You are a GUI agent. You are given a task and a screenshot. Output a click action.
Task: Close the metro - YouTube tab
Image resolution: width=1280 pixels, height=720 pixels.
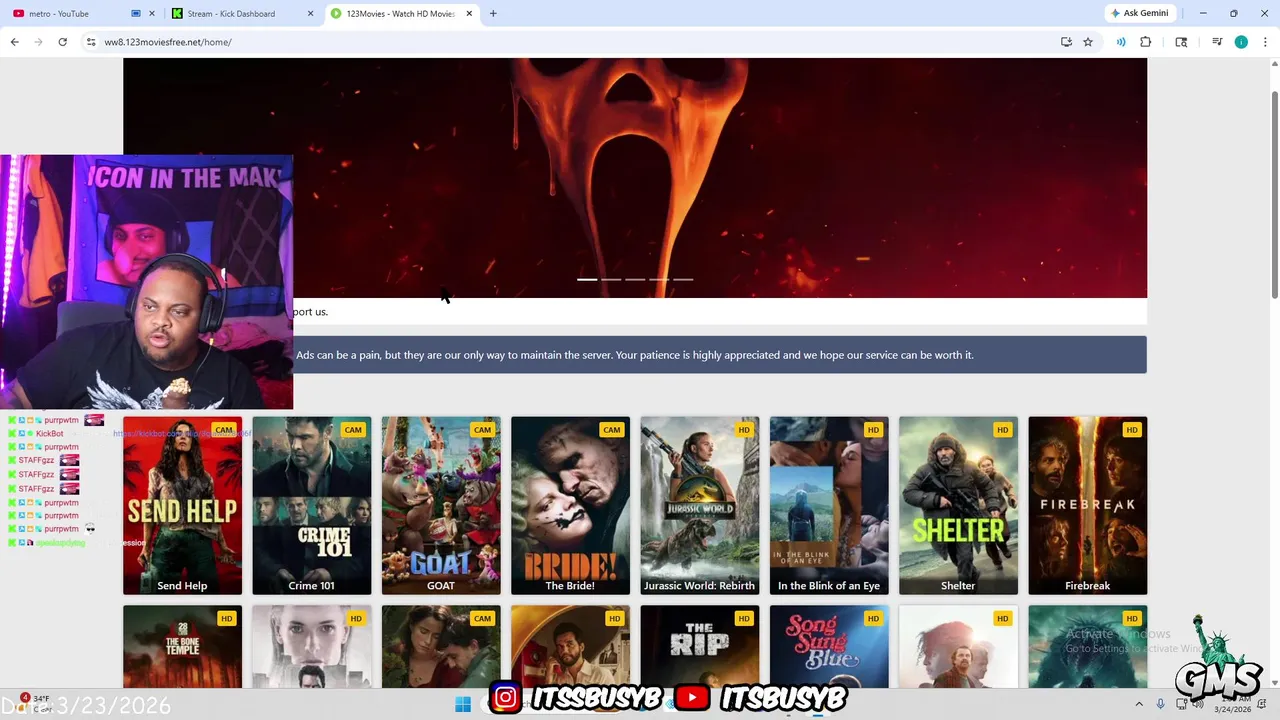(x=153, y=14)
